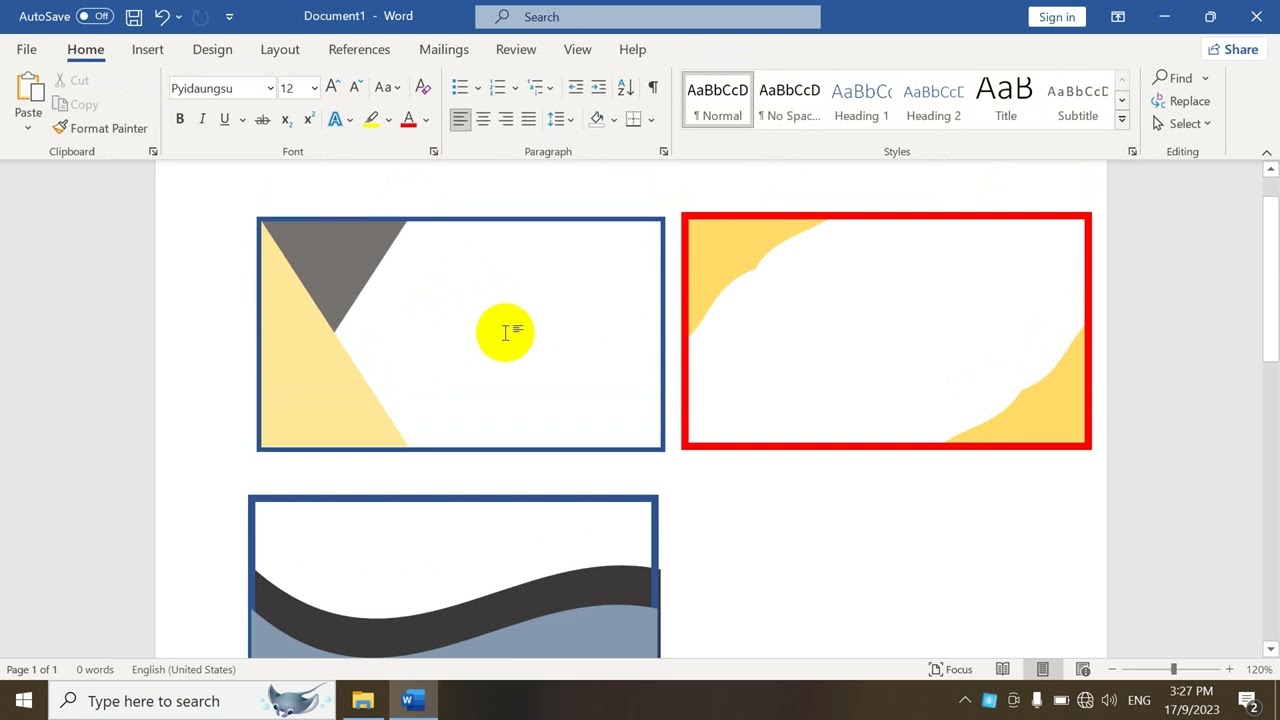The height and width of the screenshot is (720, 1280).
Task: Clear all formatting icon
Action: point(423,88)
